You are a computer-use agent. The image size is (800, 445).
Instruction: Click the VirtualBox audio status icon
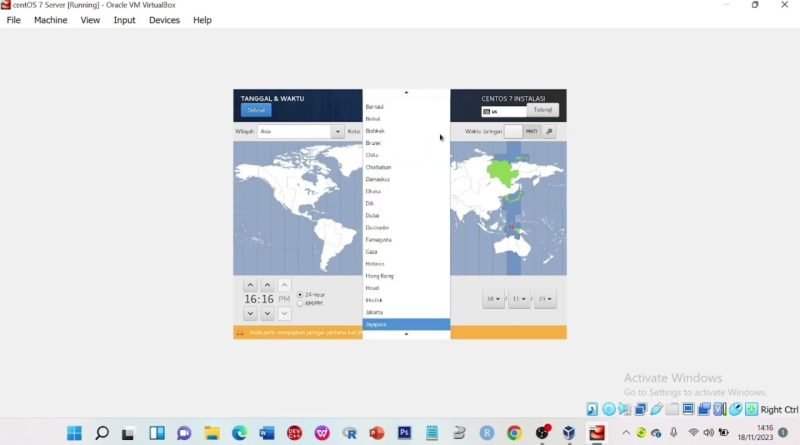point(624,409)
